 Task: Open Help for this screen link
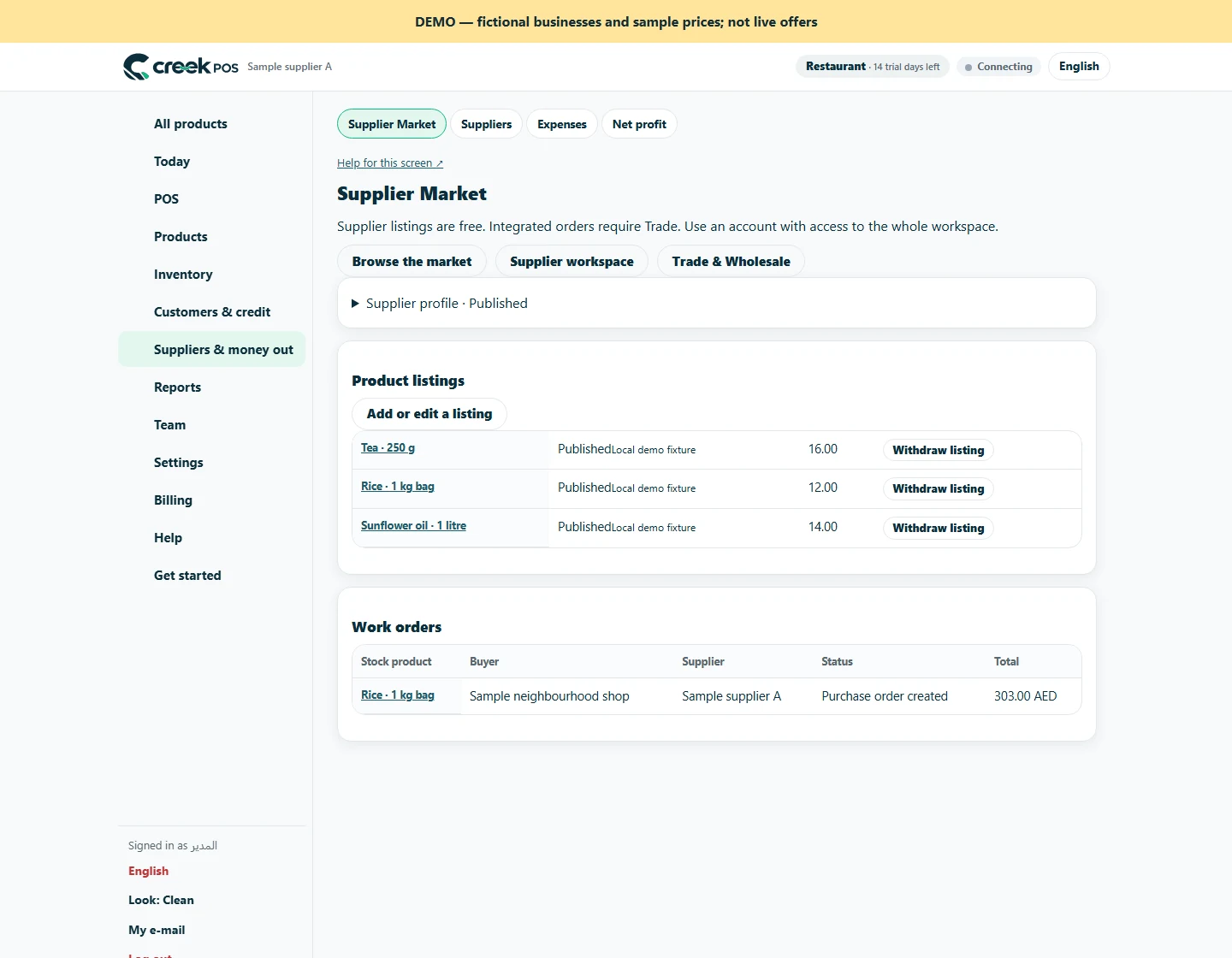pyautogui.click(x=390, y=163)
